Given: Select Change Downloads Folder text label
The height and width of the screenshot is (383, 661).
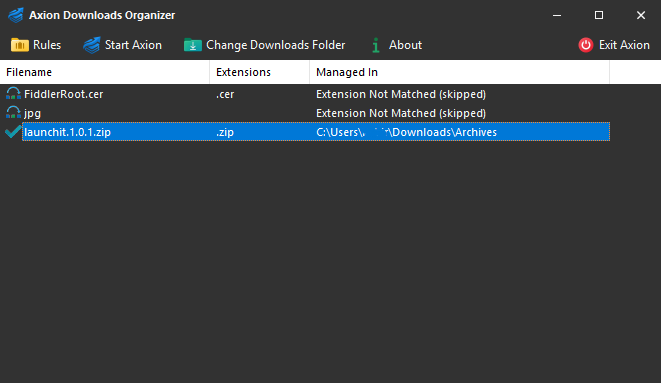Looking at the screenshot, I should (275, 45).
